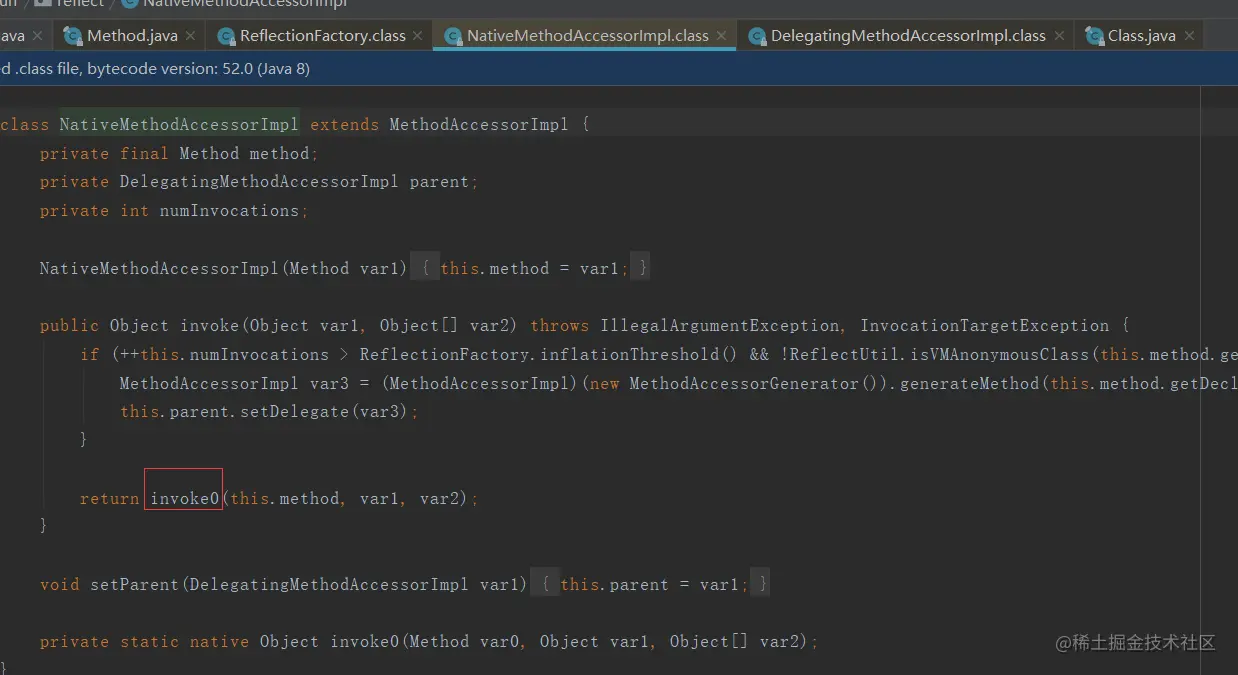
Task: Switch to the ReflectionFactory.class tab
Action: tap(323, 36)
